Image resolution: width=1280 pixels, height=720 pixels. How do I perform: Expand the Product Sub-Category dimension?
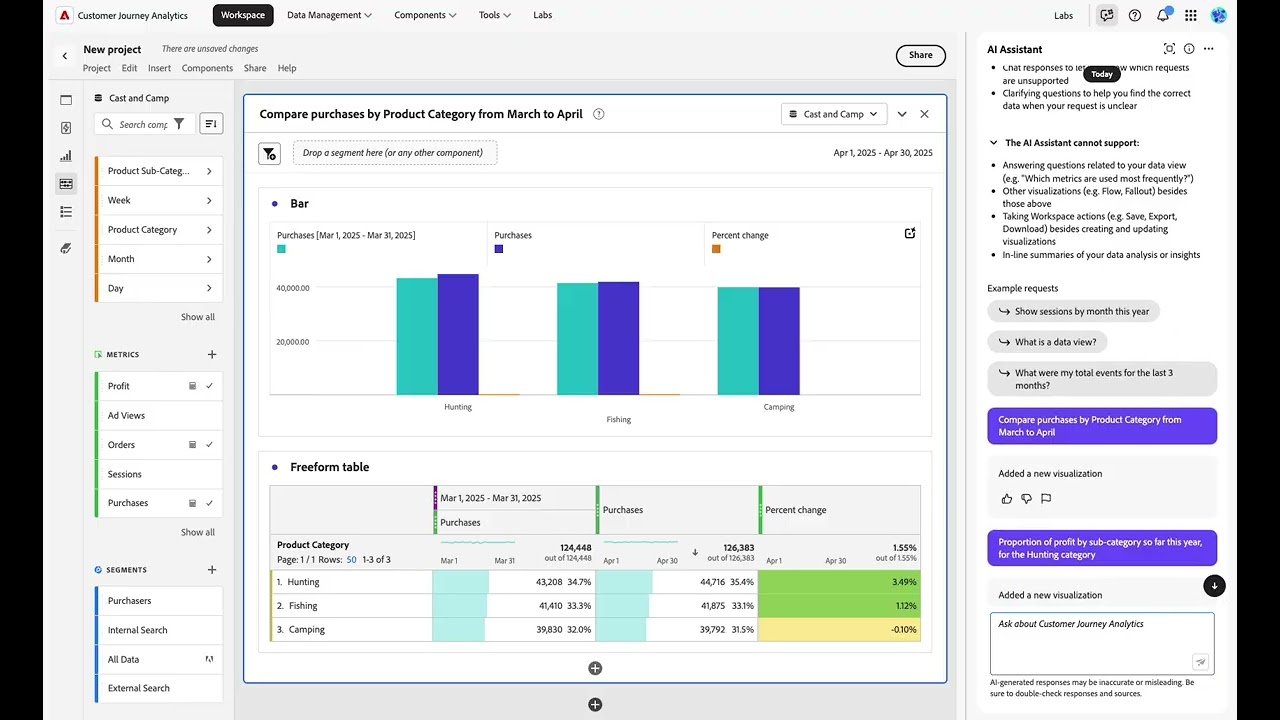209,171
